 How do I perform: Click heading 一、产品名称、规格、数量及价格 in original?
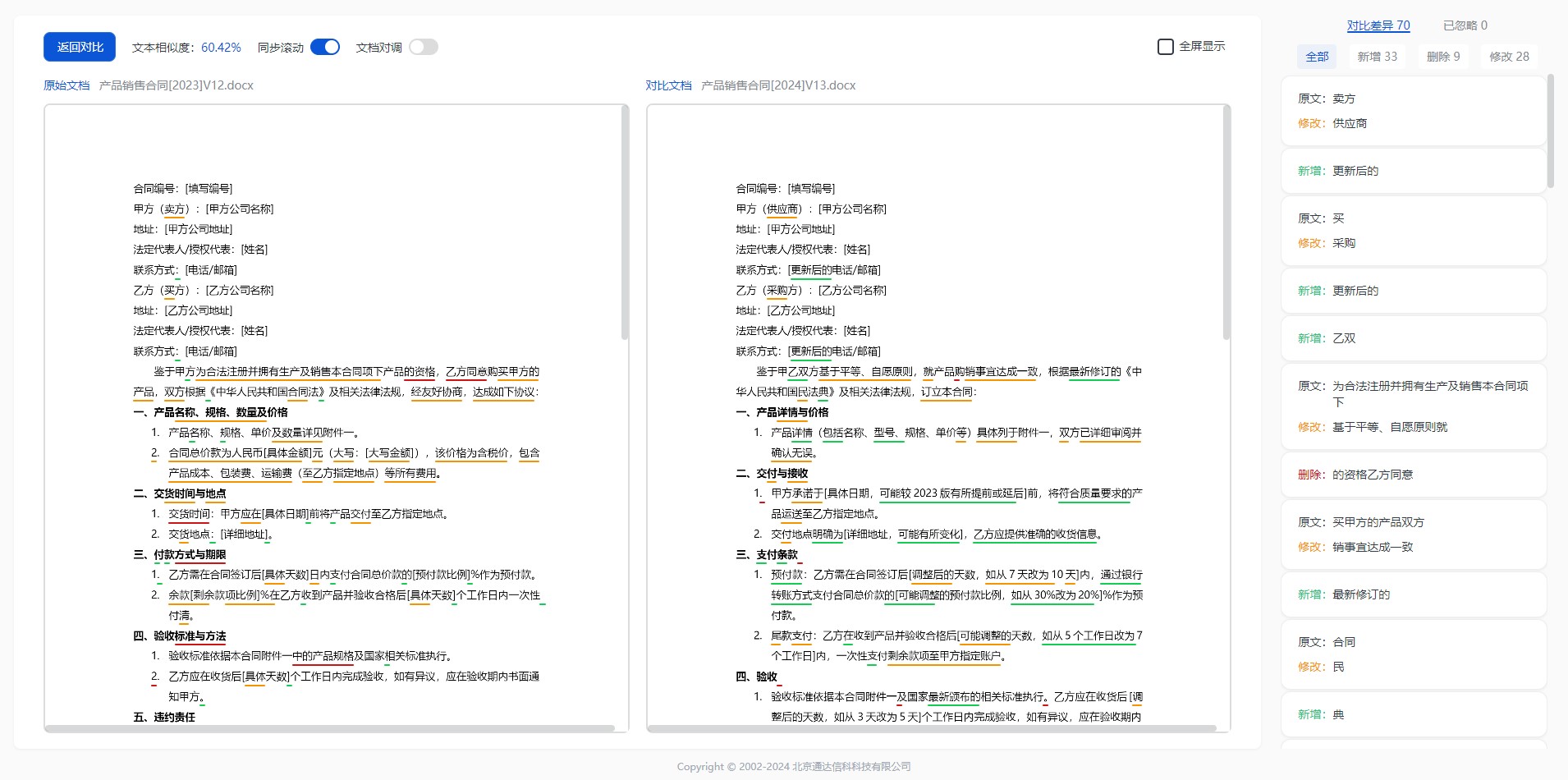211,412
